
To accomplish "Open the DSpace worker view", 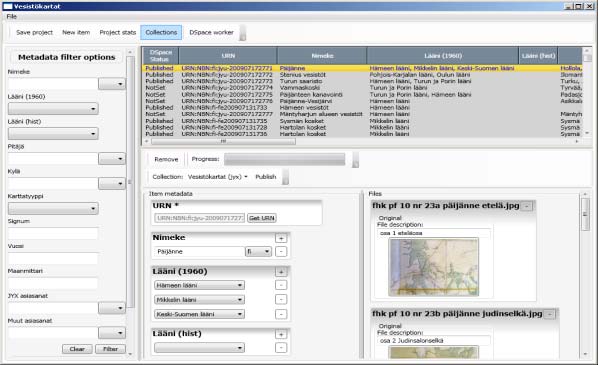I will pyautogui.click(x=211, y=32).
